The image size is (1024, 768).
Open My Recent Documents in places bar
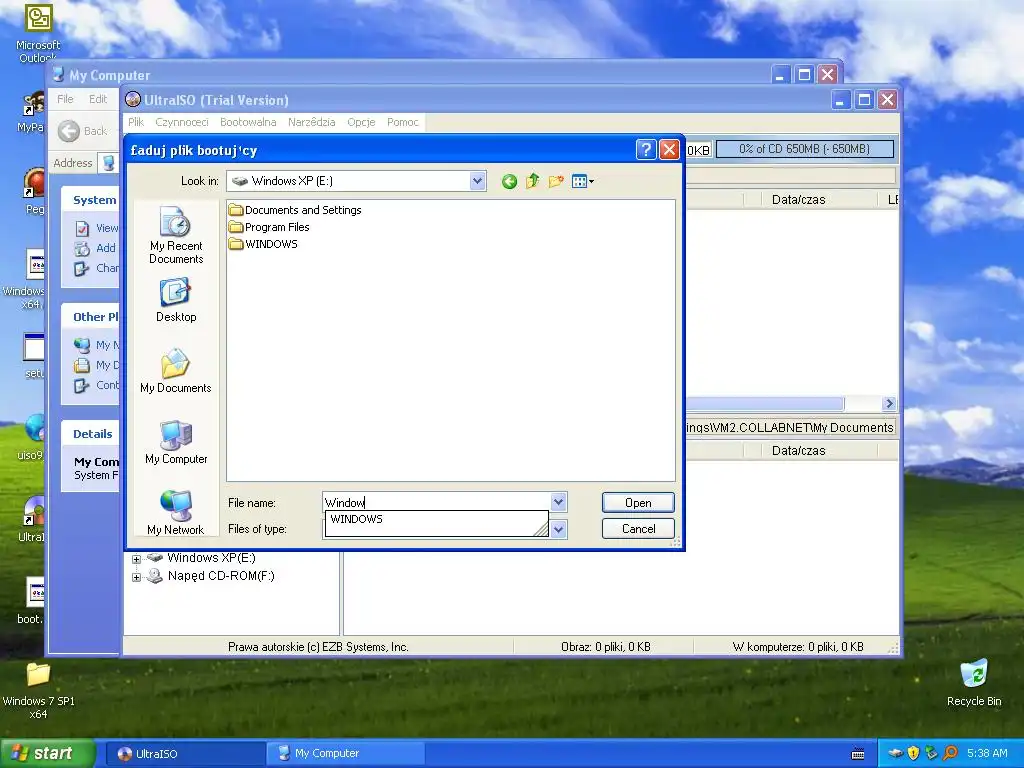[x=176, y=235]
